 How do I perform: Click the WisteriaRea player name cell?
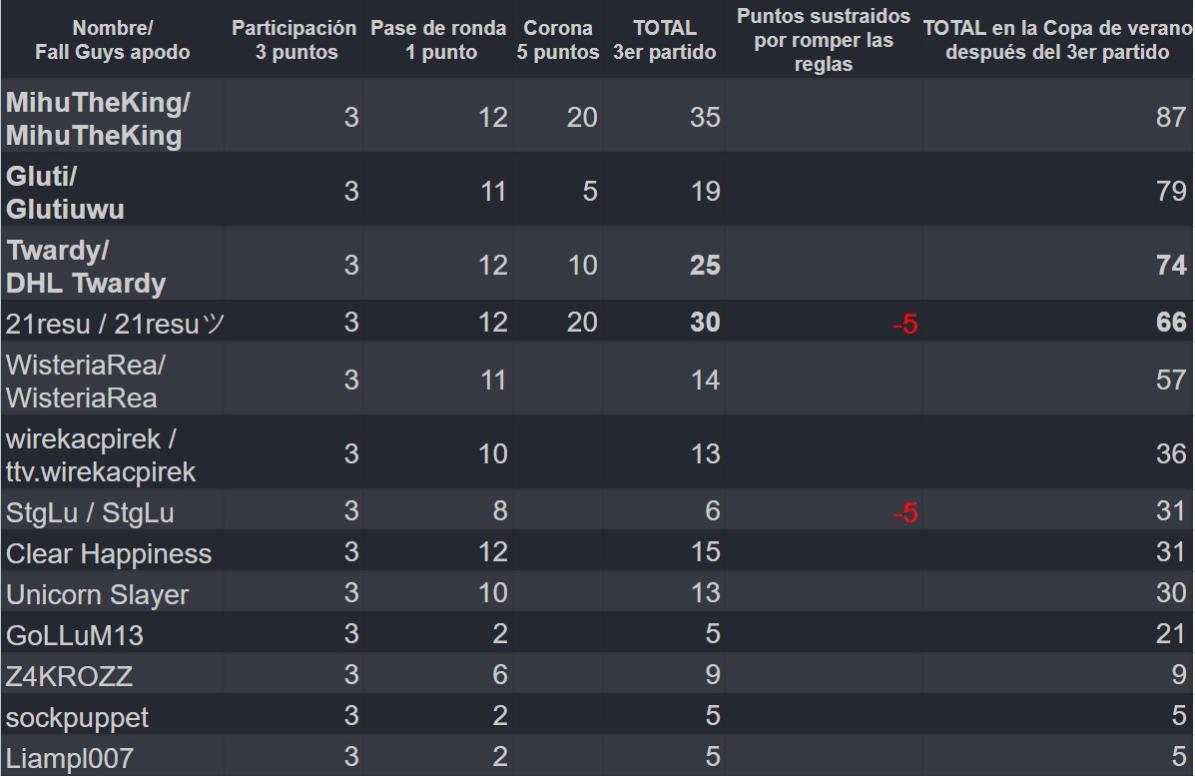coord(87,380)
